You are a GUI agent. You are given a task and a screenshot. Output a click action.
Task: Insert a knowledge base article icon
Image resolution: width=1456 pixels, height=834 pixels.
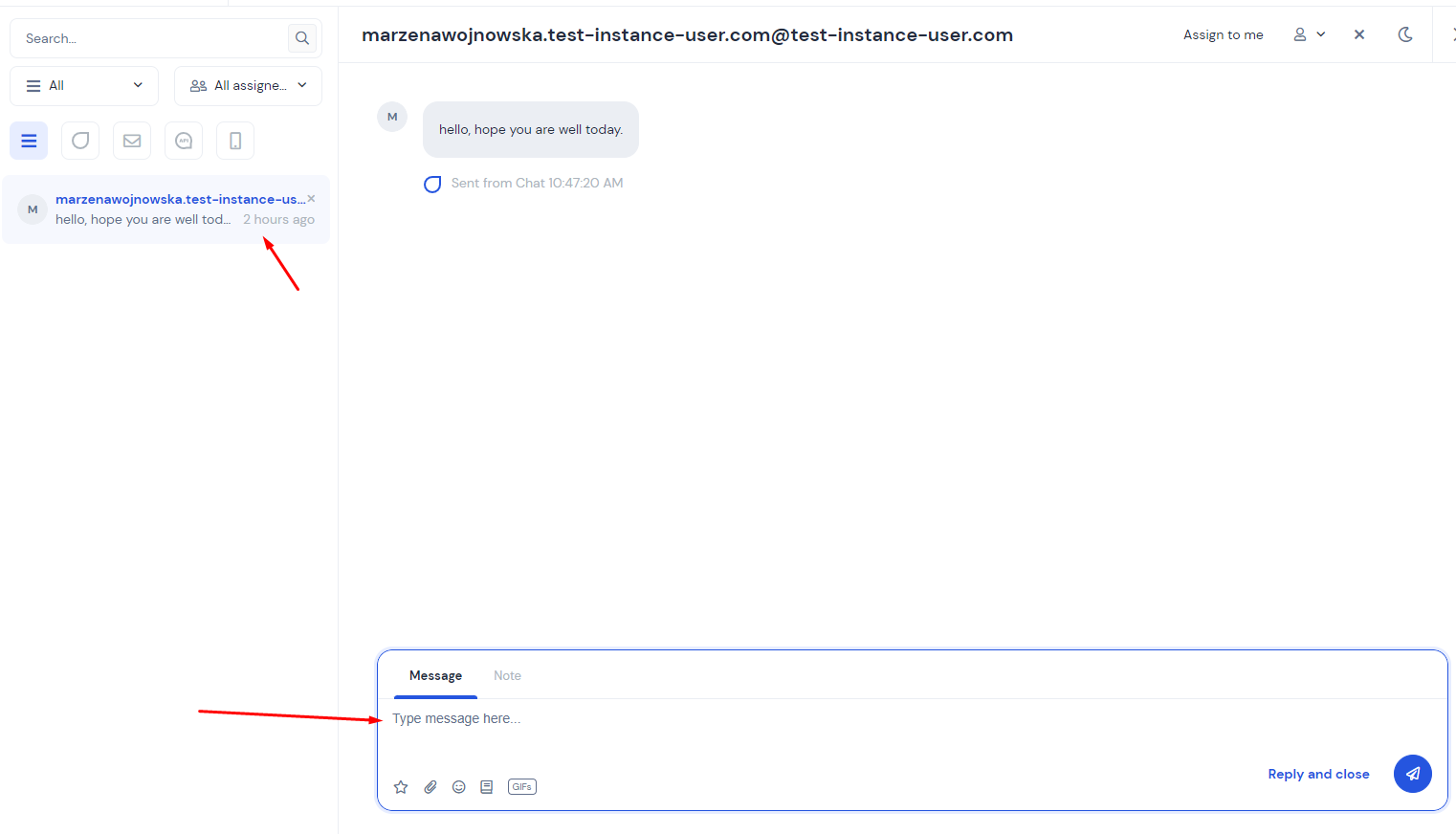[487, 787]
